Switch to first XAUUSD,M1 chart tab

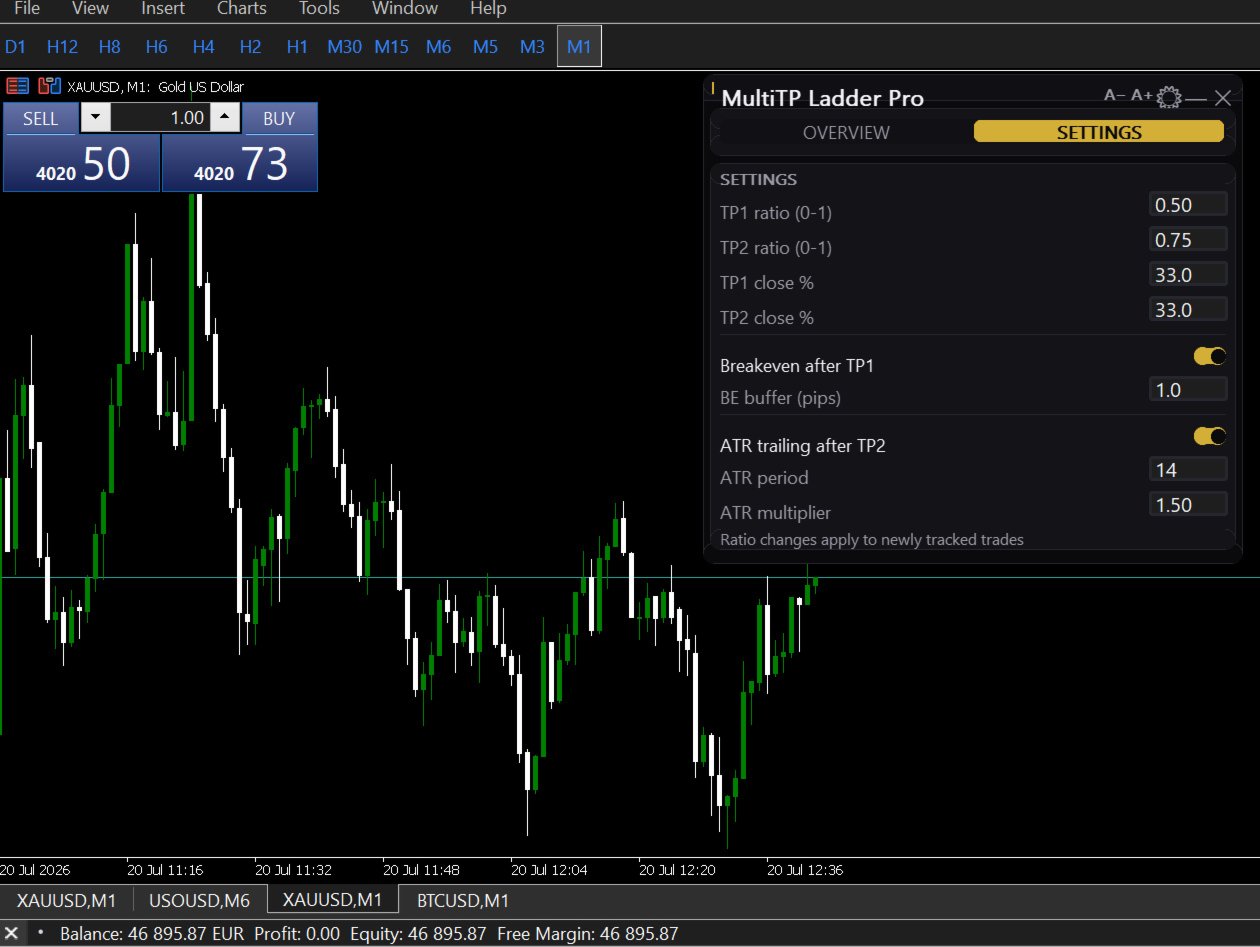[66, 900]
